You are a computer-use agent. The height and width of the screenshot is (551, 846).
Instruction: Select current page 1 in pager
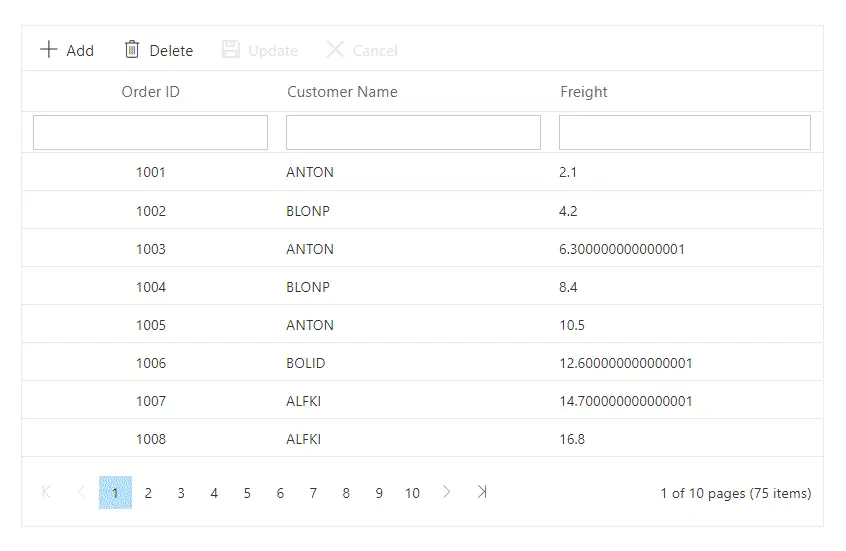115,493
